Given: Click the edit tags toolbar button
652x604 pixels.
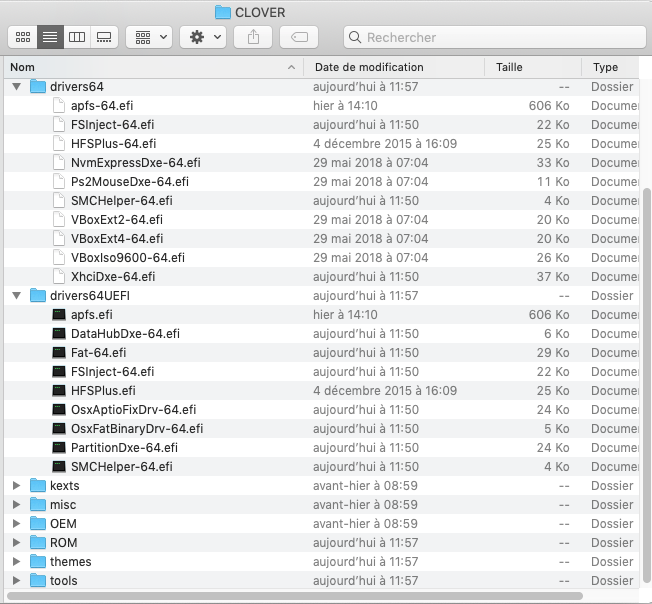Looking at the screenshot, I should [299, 37].
